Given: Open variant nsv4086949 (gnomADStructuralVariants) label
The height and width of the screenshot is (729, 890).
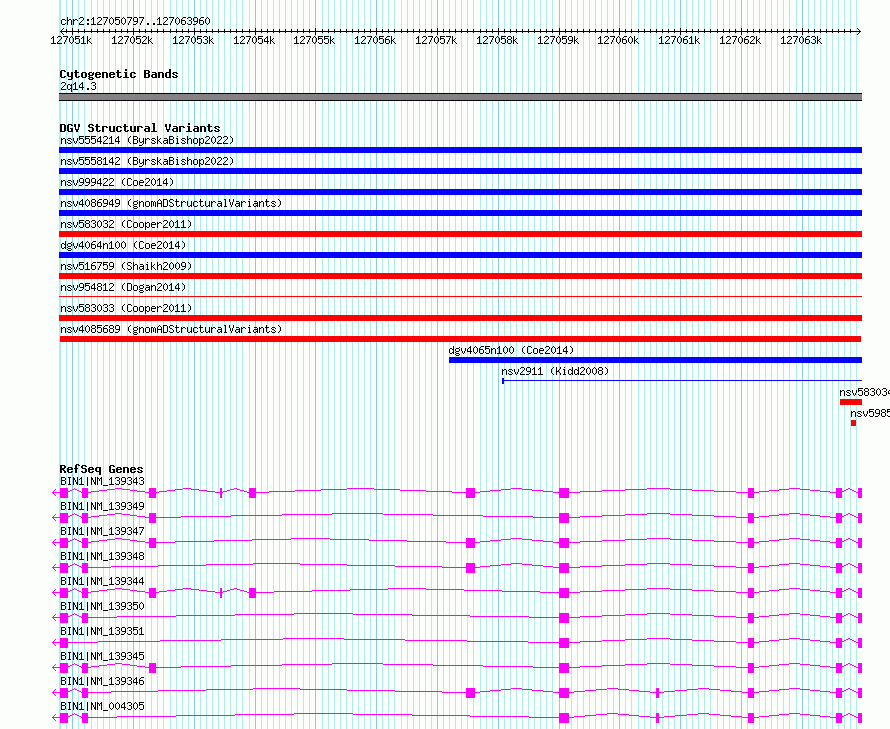Looking at the screenshot, I should [171, 203].
